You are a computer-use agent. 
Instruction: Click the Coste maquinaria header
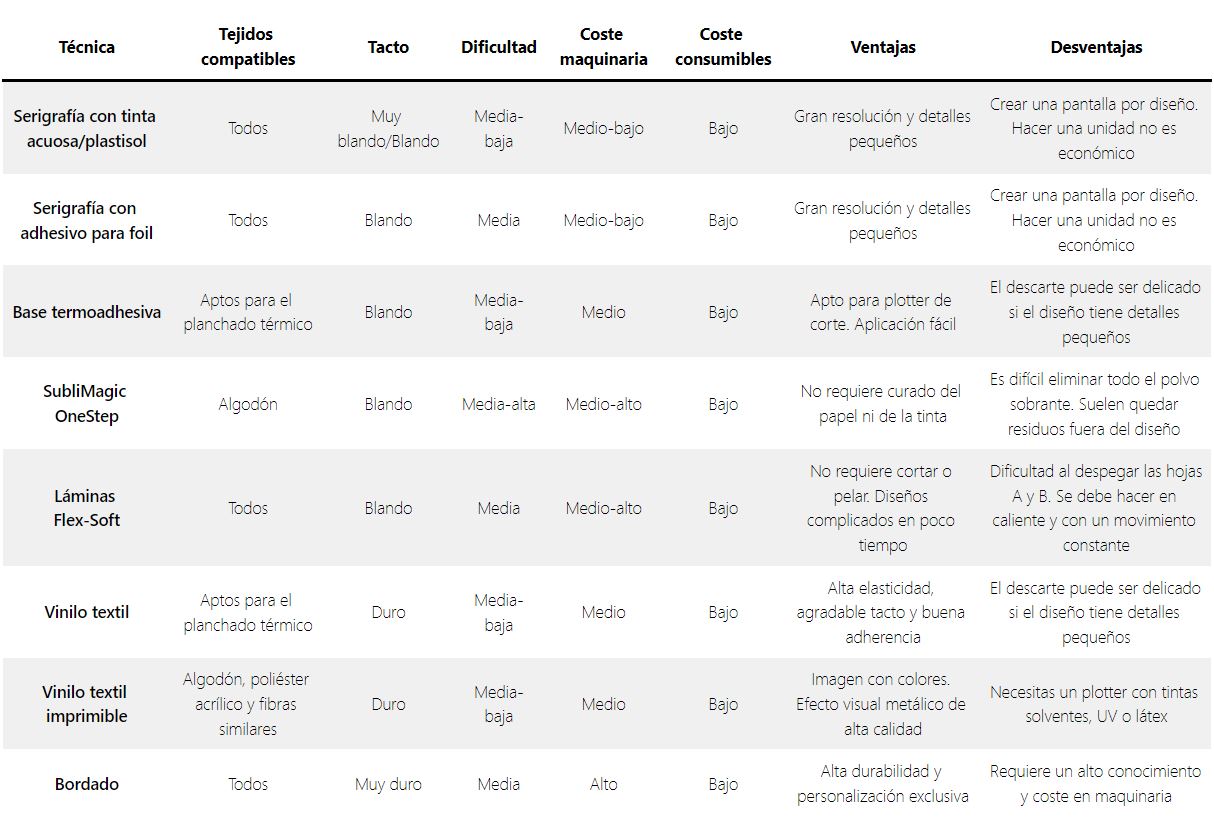603,47
